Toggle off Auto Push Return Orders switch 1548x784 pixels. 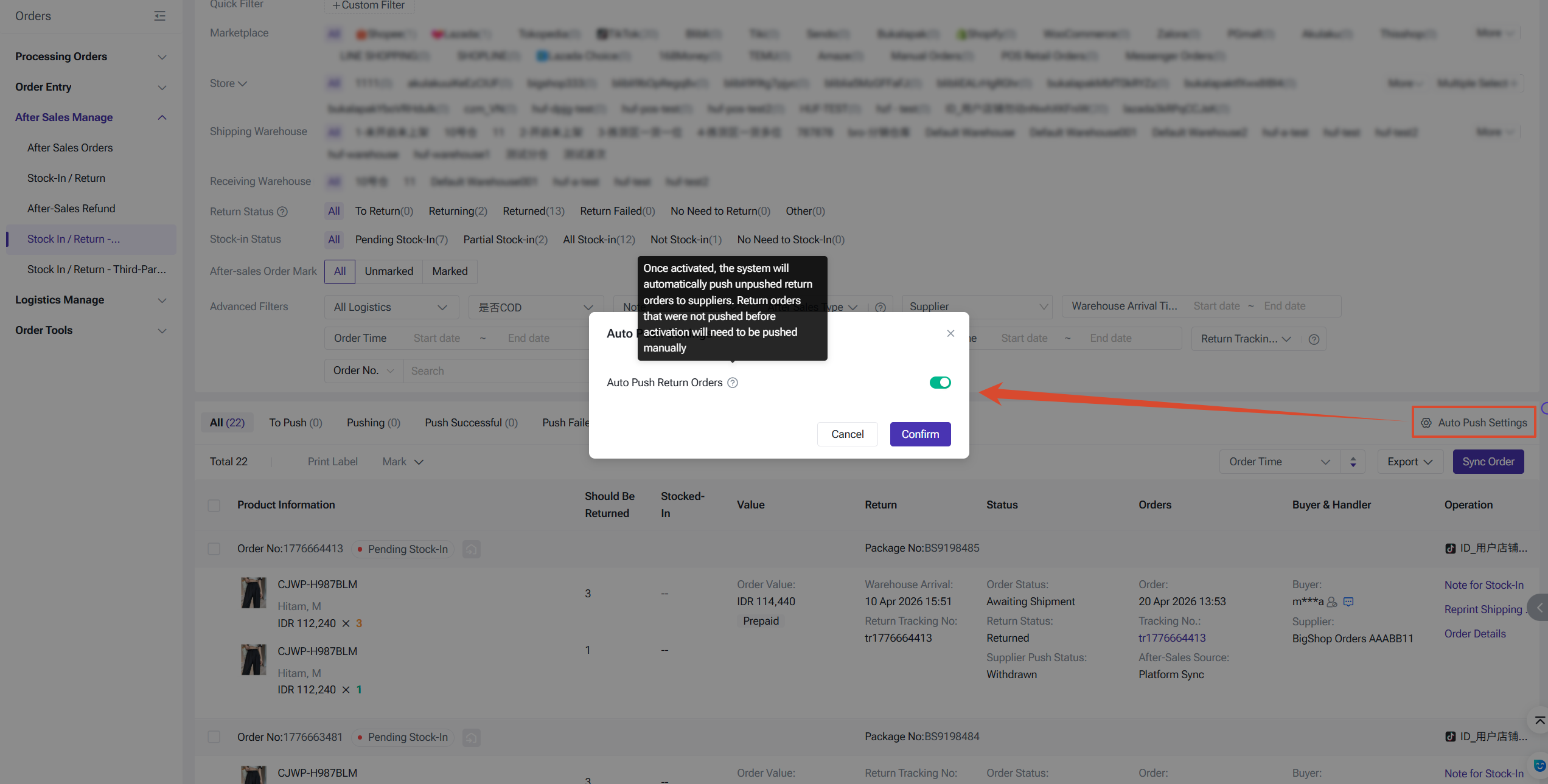pos(940,383)
